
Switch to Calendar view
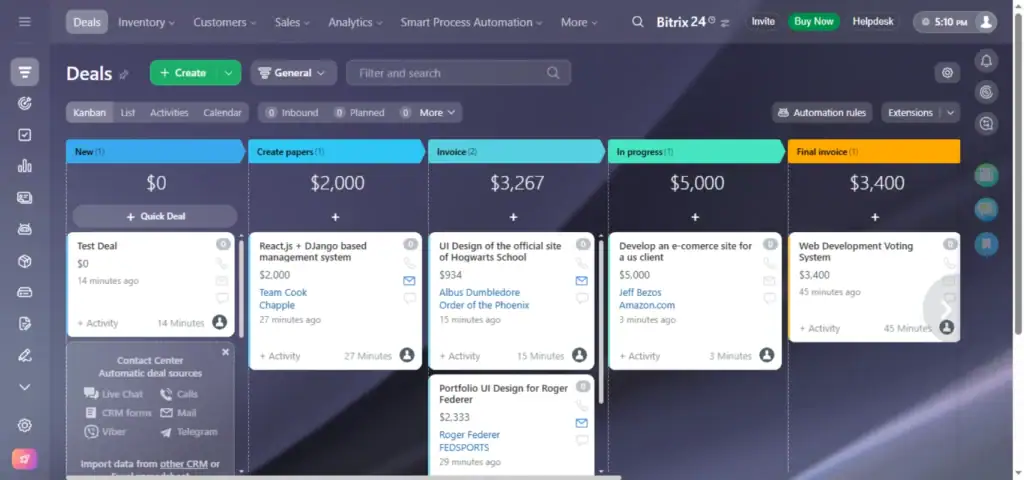coord(222,112)
